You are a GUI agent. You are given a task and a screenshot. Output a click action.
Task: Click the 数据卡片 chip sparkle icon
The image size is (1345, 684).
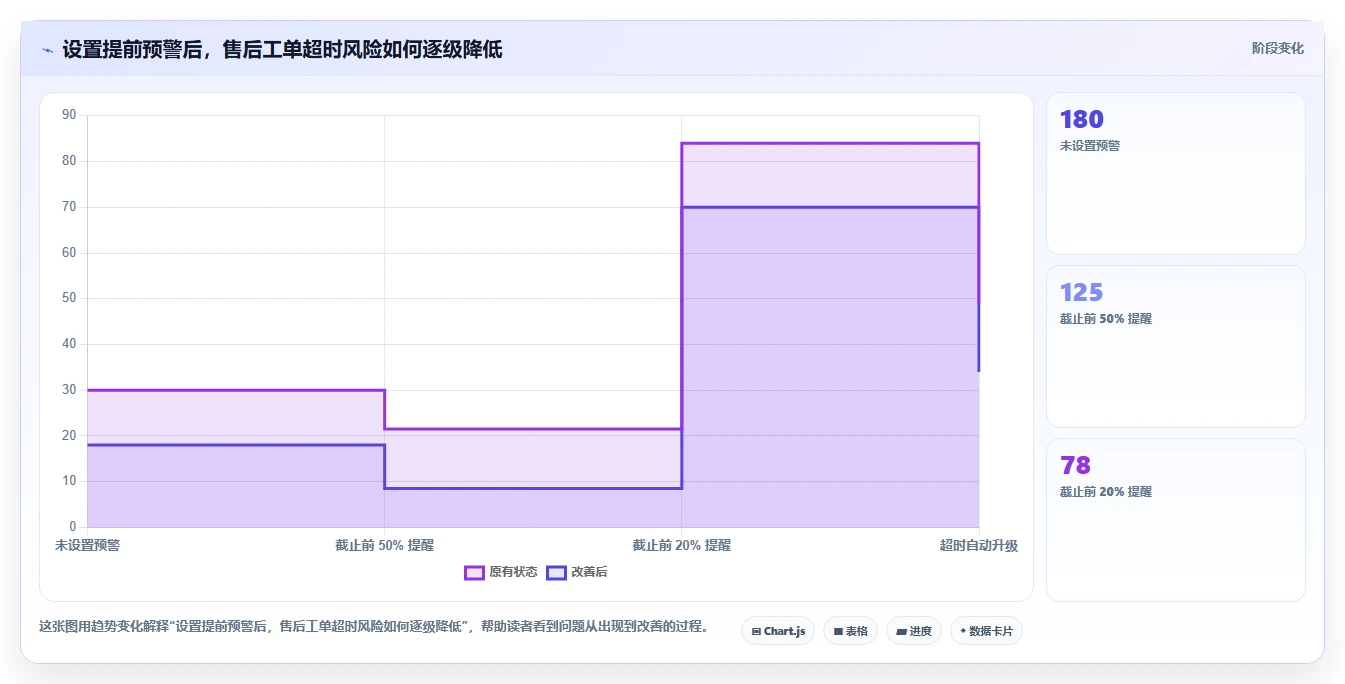963,631
